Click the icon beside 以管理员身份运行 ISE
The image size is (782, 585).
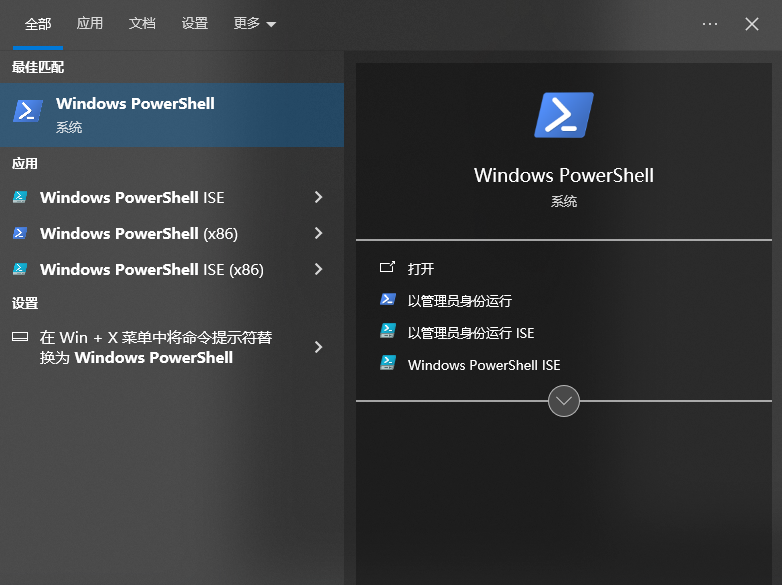click(388, 331)
